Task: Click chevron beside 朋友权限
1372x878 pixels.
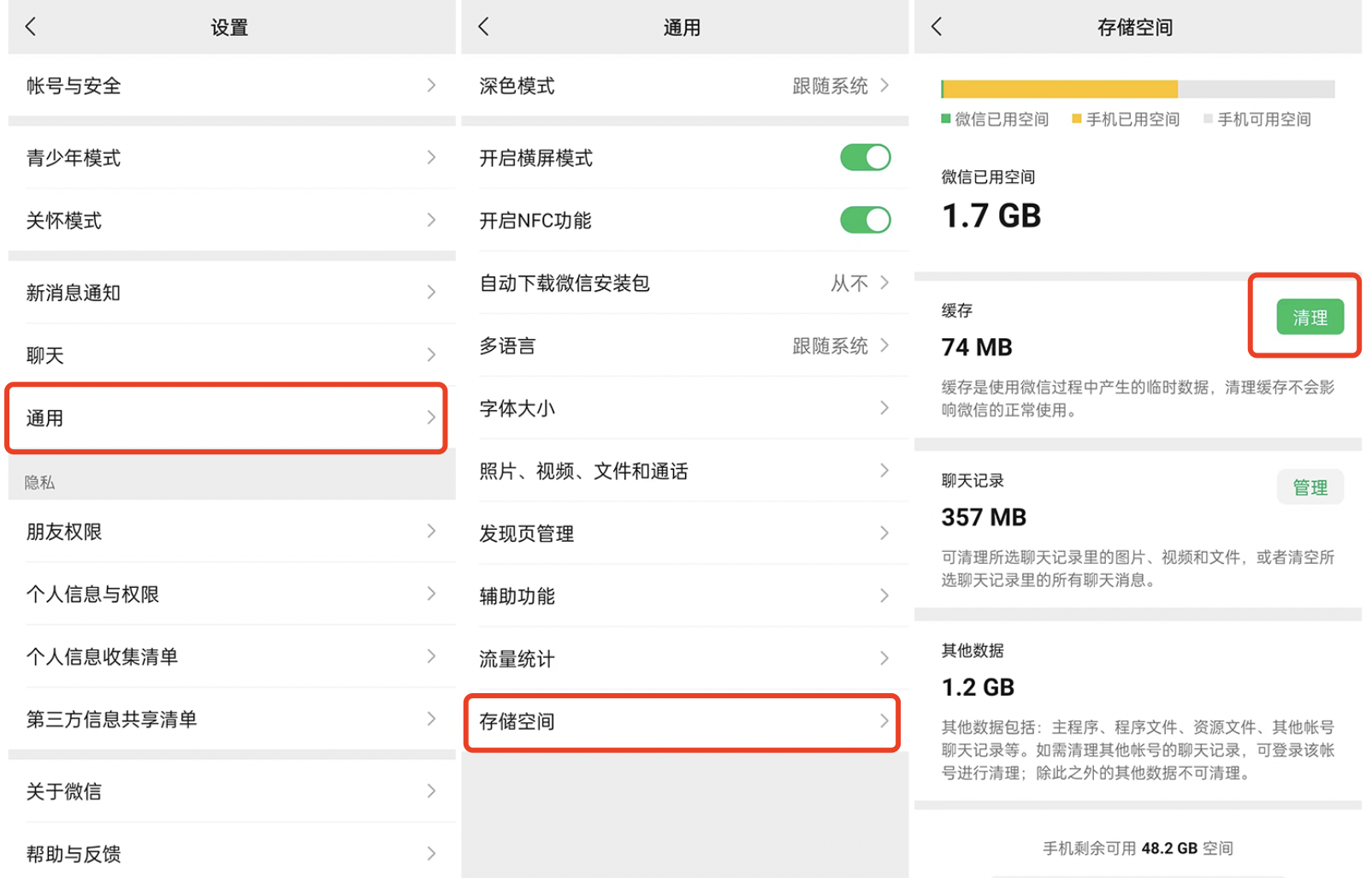Action: pos(432,531)
